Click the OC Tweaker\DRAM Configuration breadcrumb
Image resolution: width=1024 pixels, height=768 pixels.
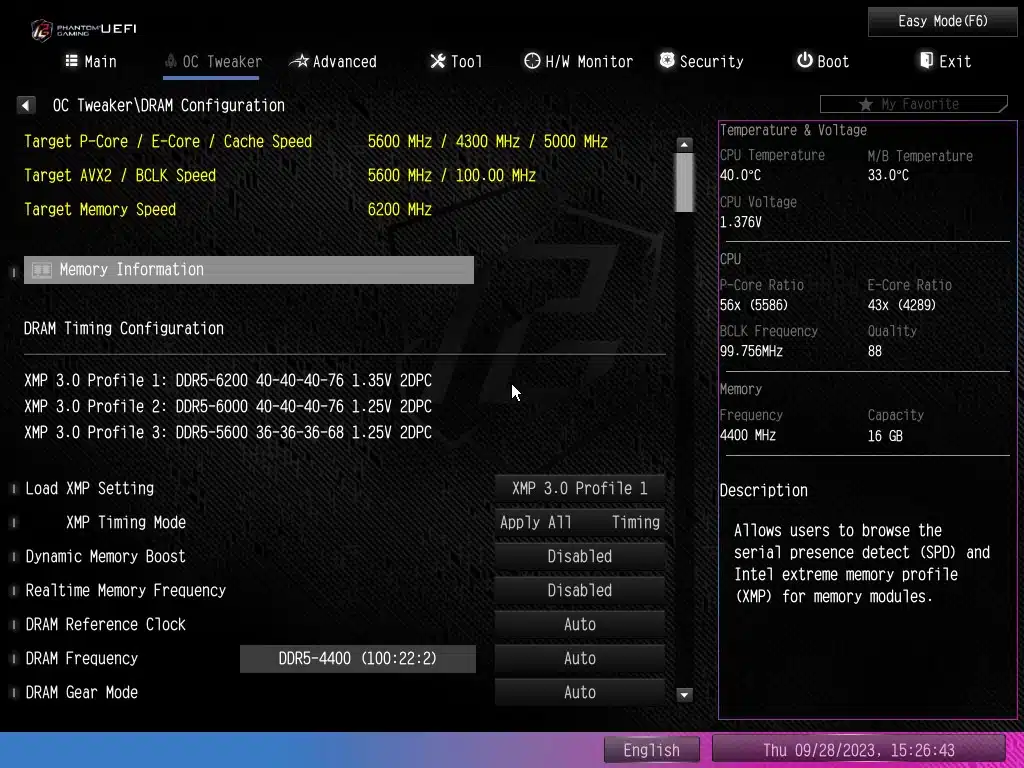click(x=168, y=105)
